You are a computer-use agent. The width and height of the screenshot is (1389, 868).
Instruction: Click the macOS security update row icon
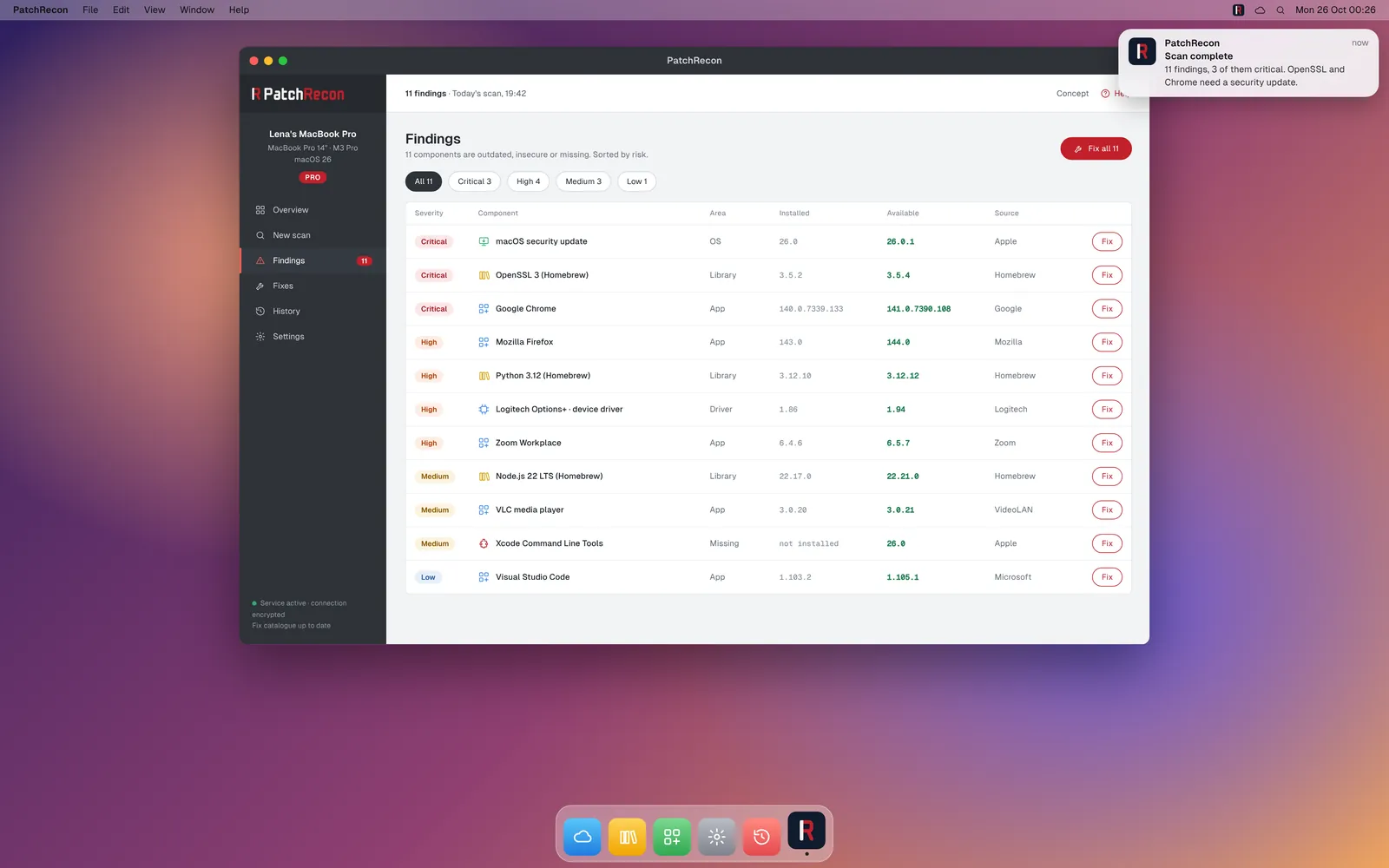[x=484, y=241]
